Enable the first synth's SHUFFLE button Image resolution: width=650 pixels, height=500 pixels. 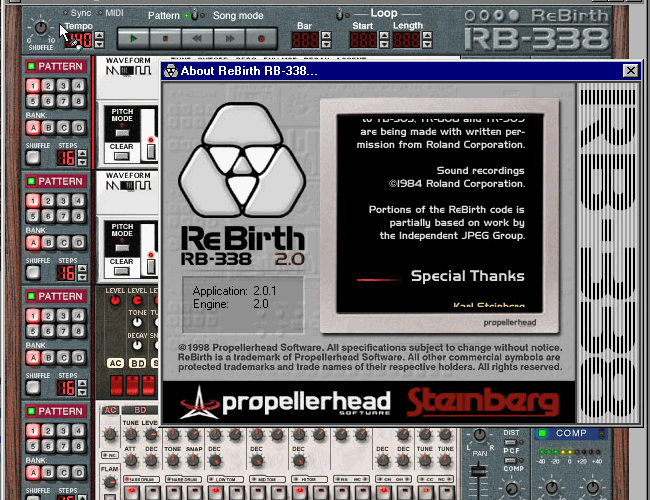[33, 158]
